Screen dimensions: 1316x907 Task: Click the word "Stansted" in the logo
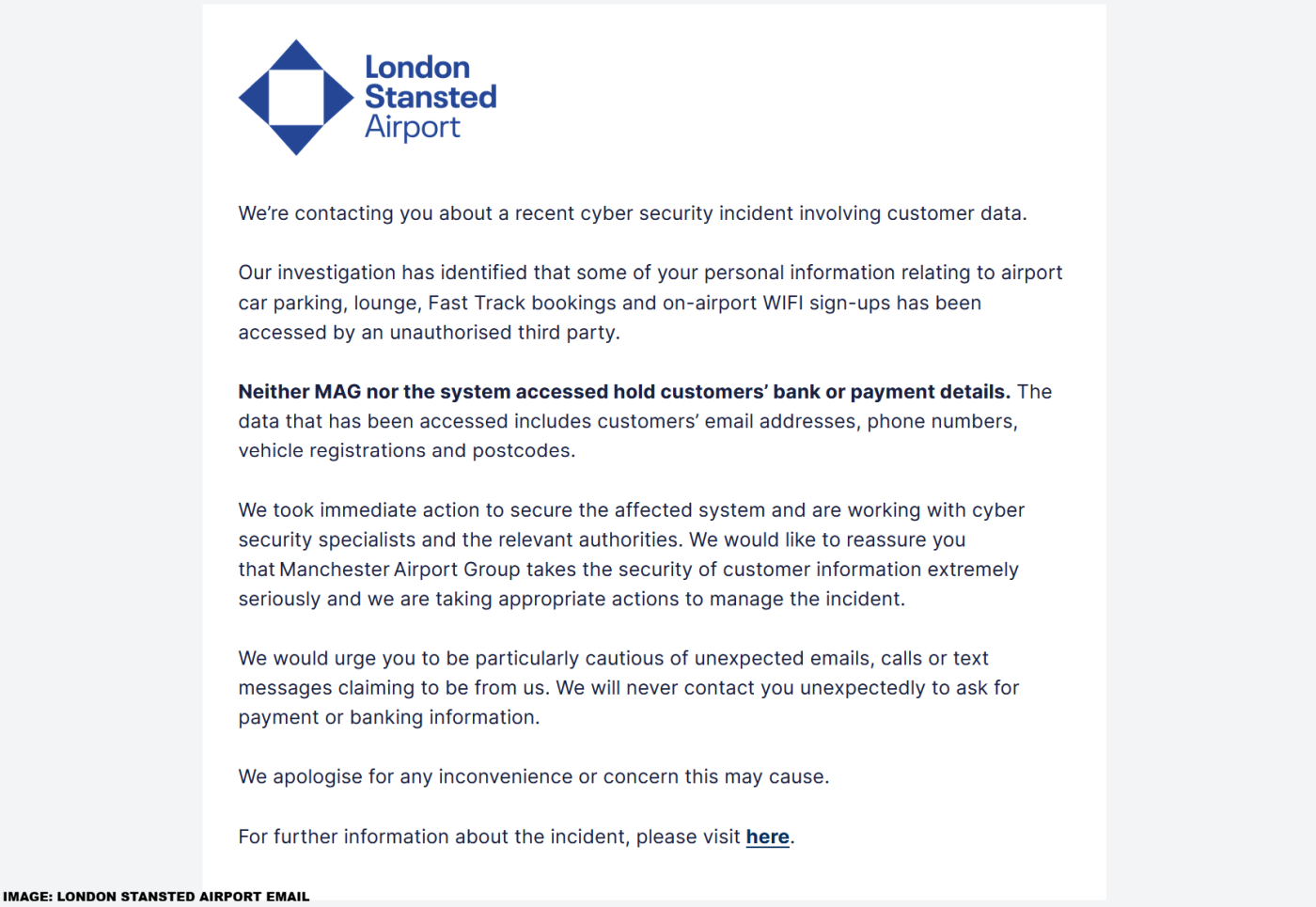tap(431, 97)
